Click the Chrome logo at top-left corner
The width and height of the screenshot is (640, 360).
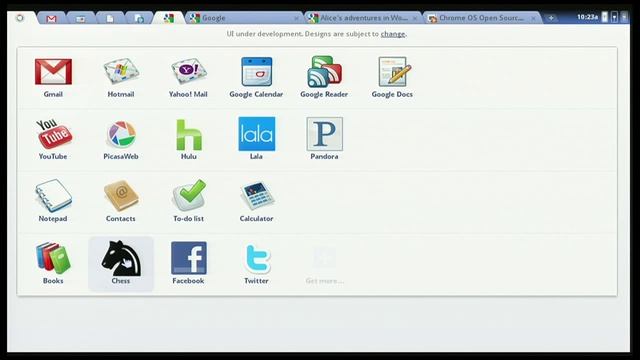20,18
